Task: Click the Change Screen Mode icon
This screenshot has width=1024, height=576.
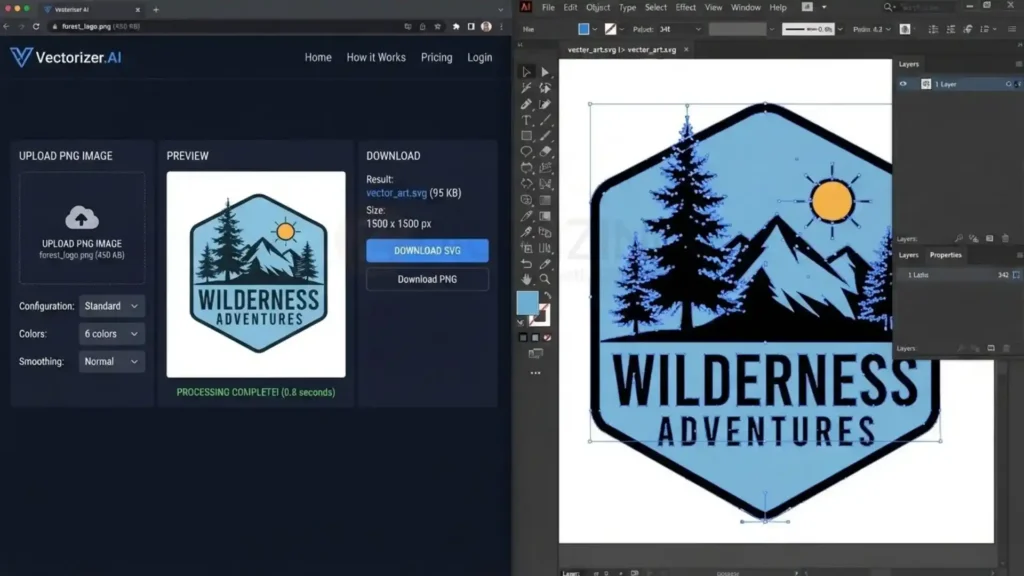Action: tap(536, 354)
